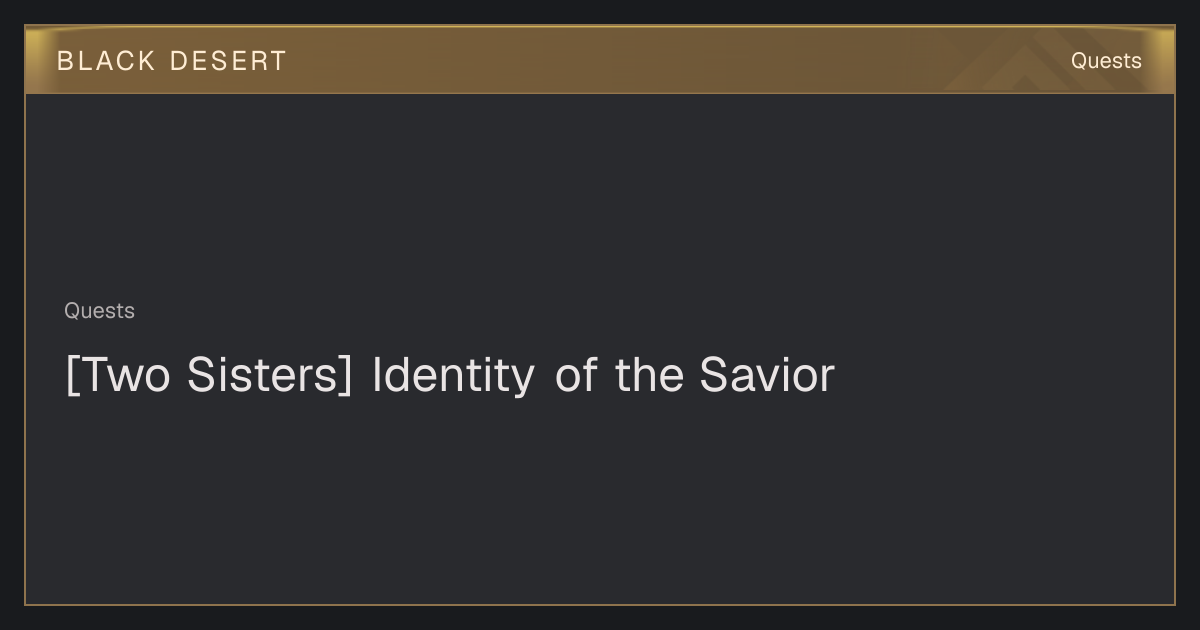
Task: Click the word BLACK in the logo
Action: click(106, 61)
